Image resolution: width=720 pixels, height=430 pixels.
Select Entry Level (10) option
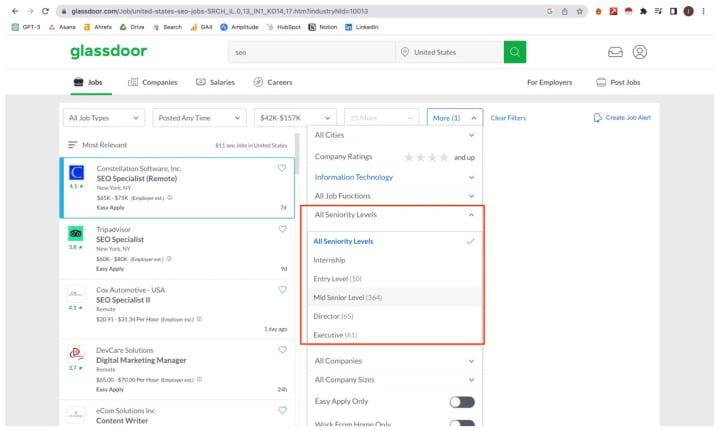click(394, 279)
